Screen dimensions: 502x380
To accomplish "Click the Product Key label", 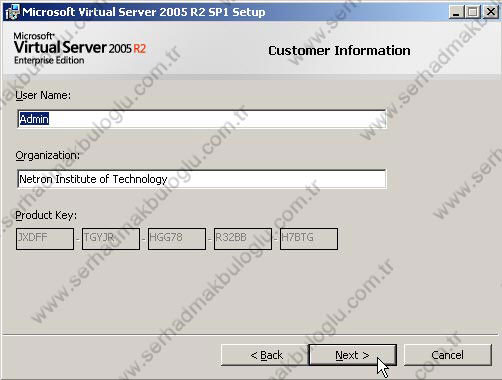I will [x=46, y=215].
